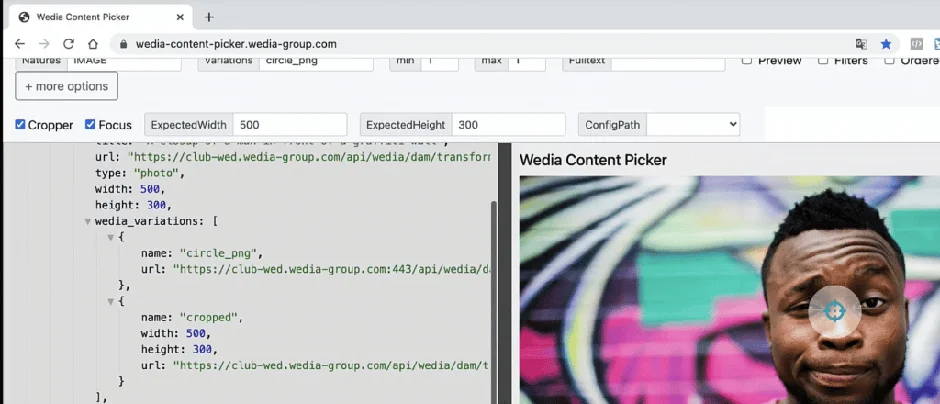The image size is (940, 404).
Task: Click the ExpectedWidth field showing 500
Action: 290,125
